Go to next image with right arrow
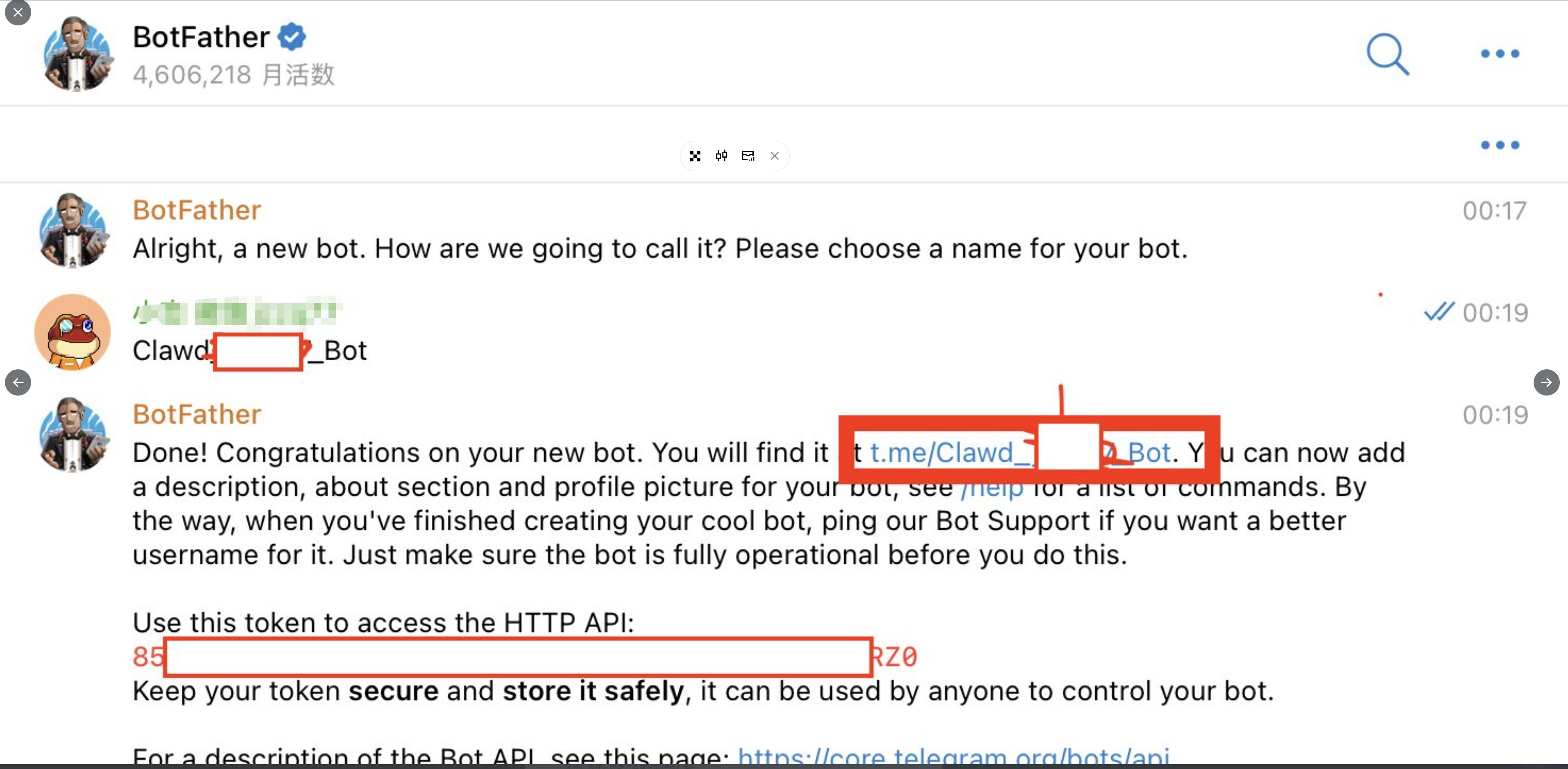 [x=1546, y=383]
